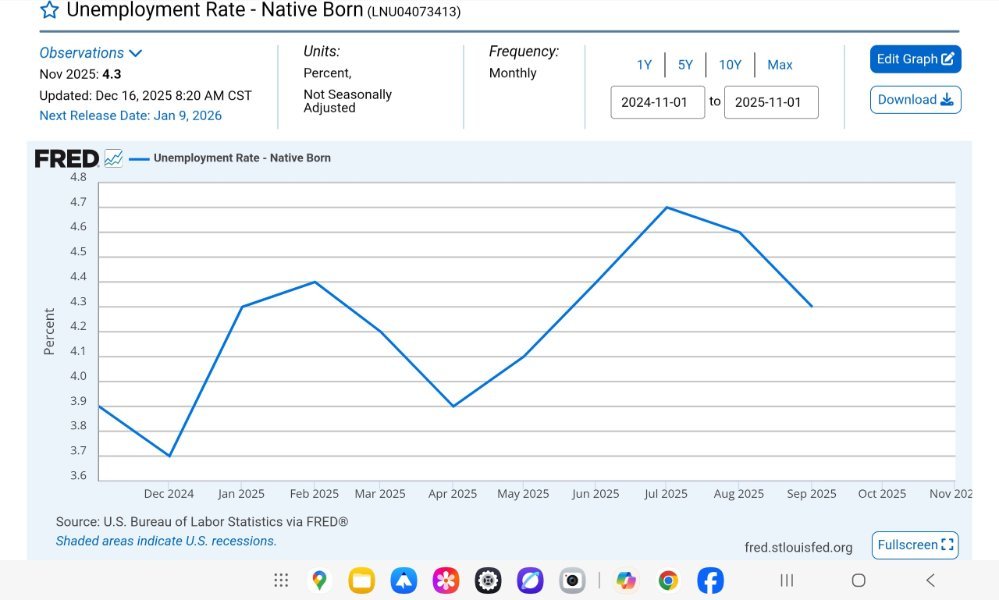Open the app drawer grid icon
The height and width of the screenshot is (600, 999).
(281, 580)
